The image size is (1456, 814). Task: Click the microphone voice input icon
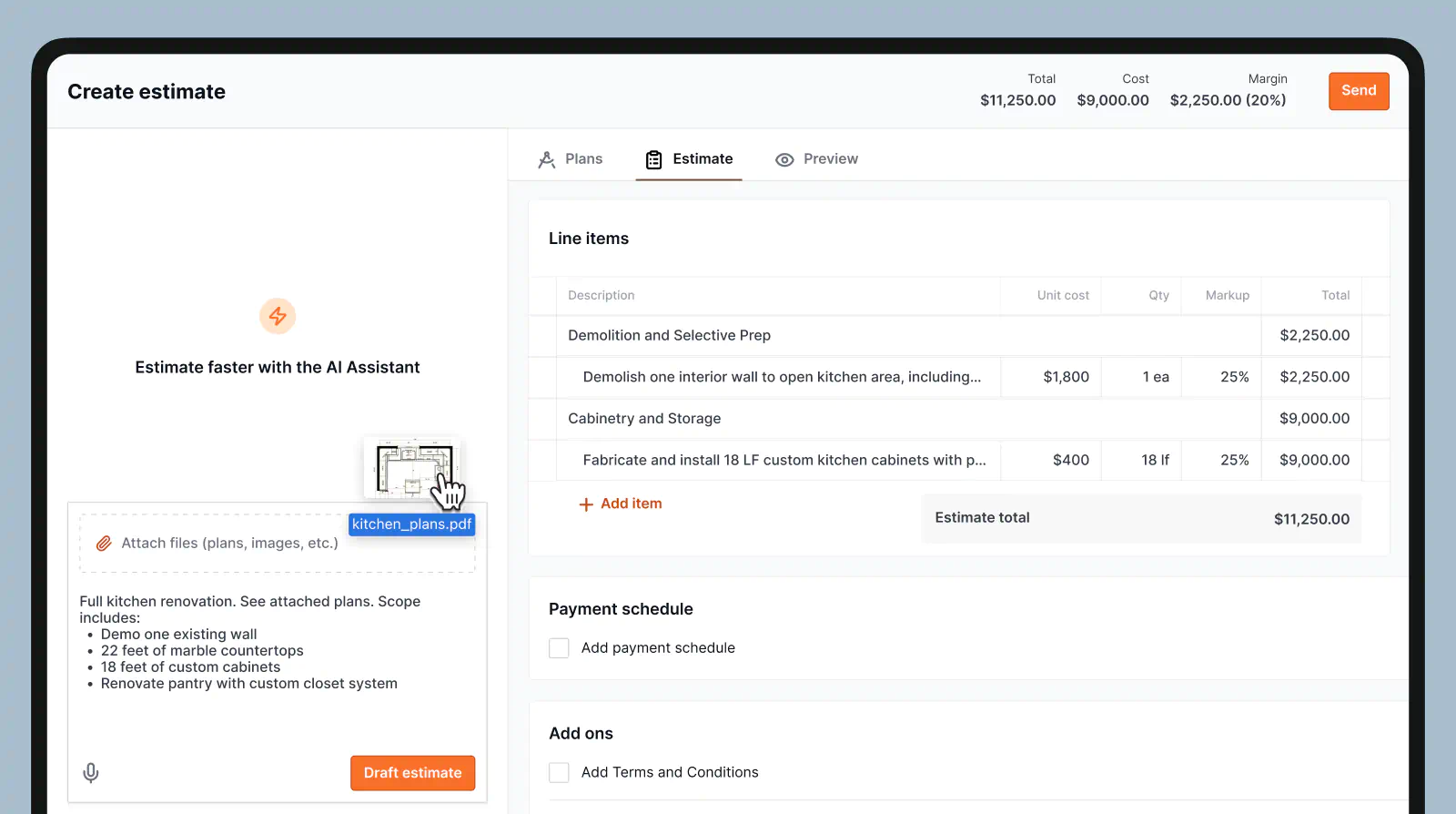coord(91,773)
